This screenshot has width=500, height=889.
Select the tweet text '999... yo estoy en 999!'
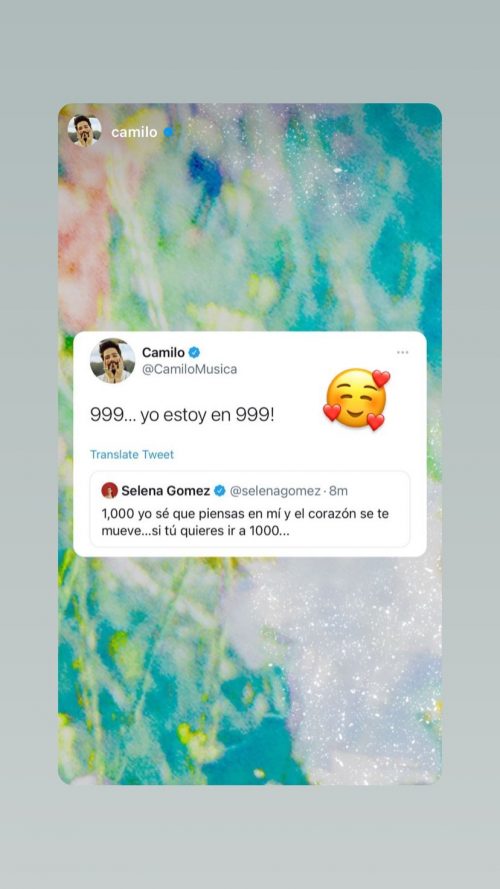182,415
